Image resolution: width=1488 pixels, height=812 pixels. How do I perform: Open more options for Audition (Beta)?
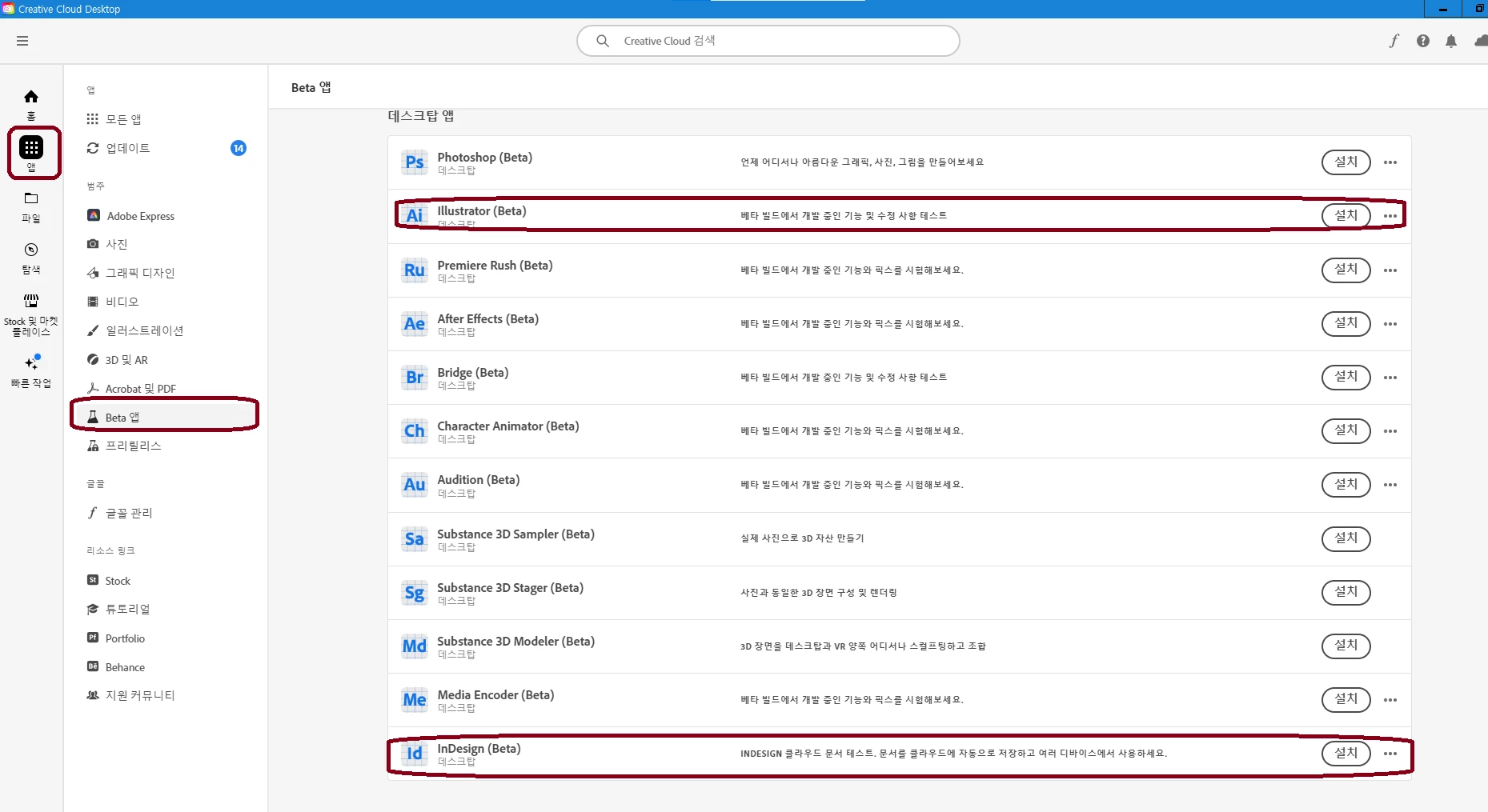[x=1390, y=485]
